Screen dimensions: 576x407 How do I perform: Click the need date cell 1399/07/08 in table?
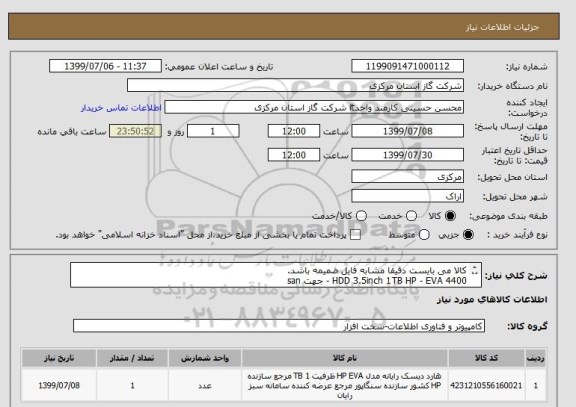click(x=59, y=386)
